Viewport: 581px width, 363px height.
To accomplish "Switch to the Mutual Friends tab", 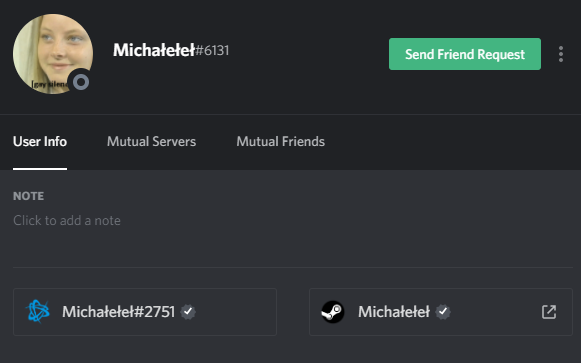I will pyautogui.click(x=280, y=141).
